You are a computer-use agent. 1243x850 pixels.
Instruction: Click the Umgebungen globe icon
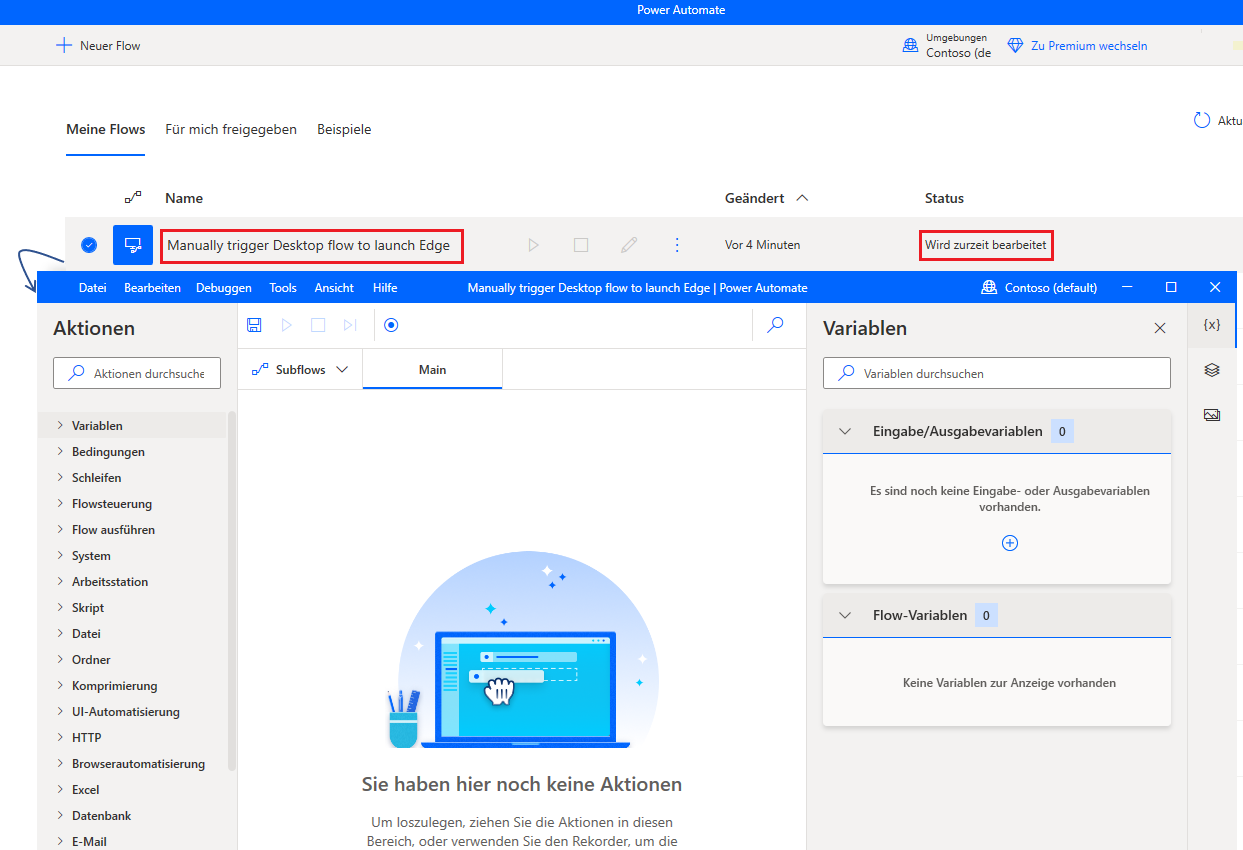click(910, 45)
